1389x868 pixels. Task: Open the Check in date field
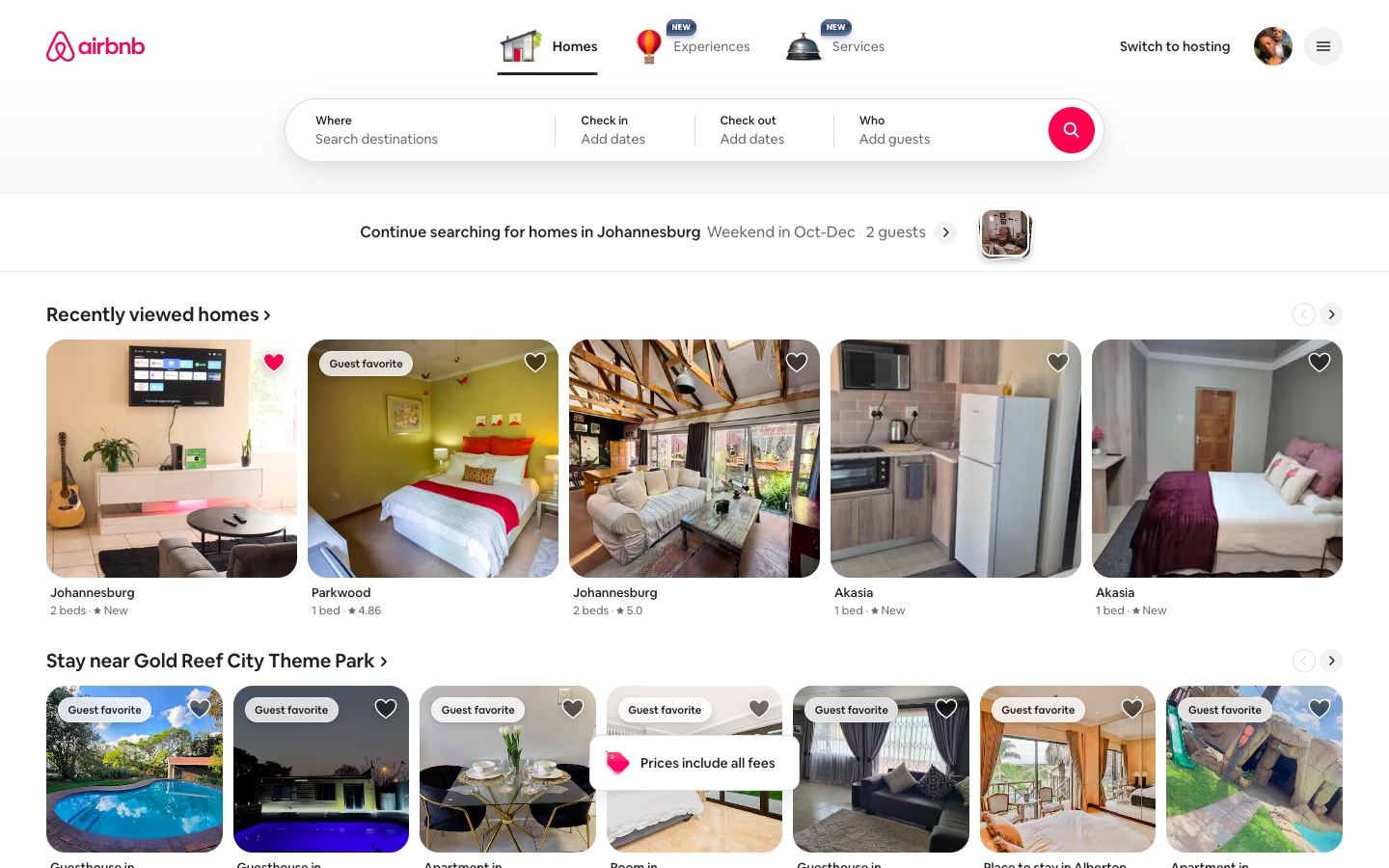click(x=624, y=130)
